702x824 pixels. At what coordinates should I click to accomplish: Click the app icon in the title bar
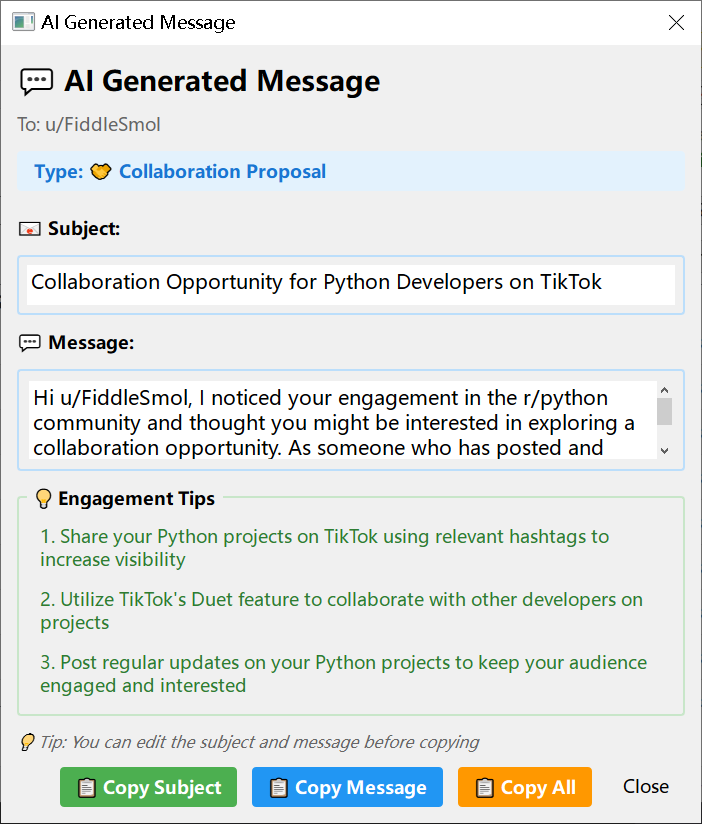22,21
